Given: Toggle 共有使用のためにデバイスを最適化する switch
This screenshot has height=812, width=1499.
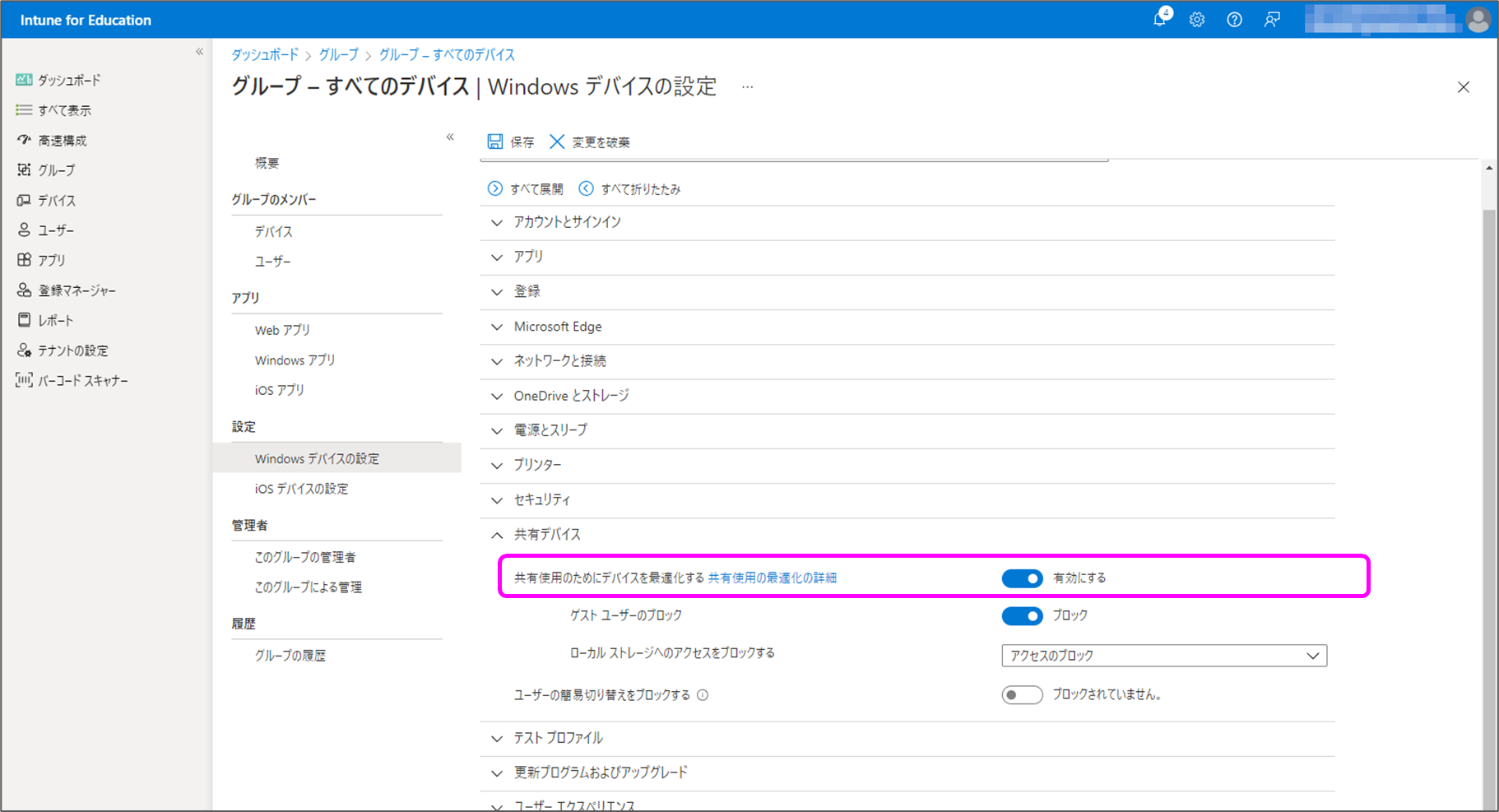Looking at the screenshot, I should pyautogui.click(x=1022, y=578).
